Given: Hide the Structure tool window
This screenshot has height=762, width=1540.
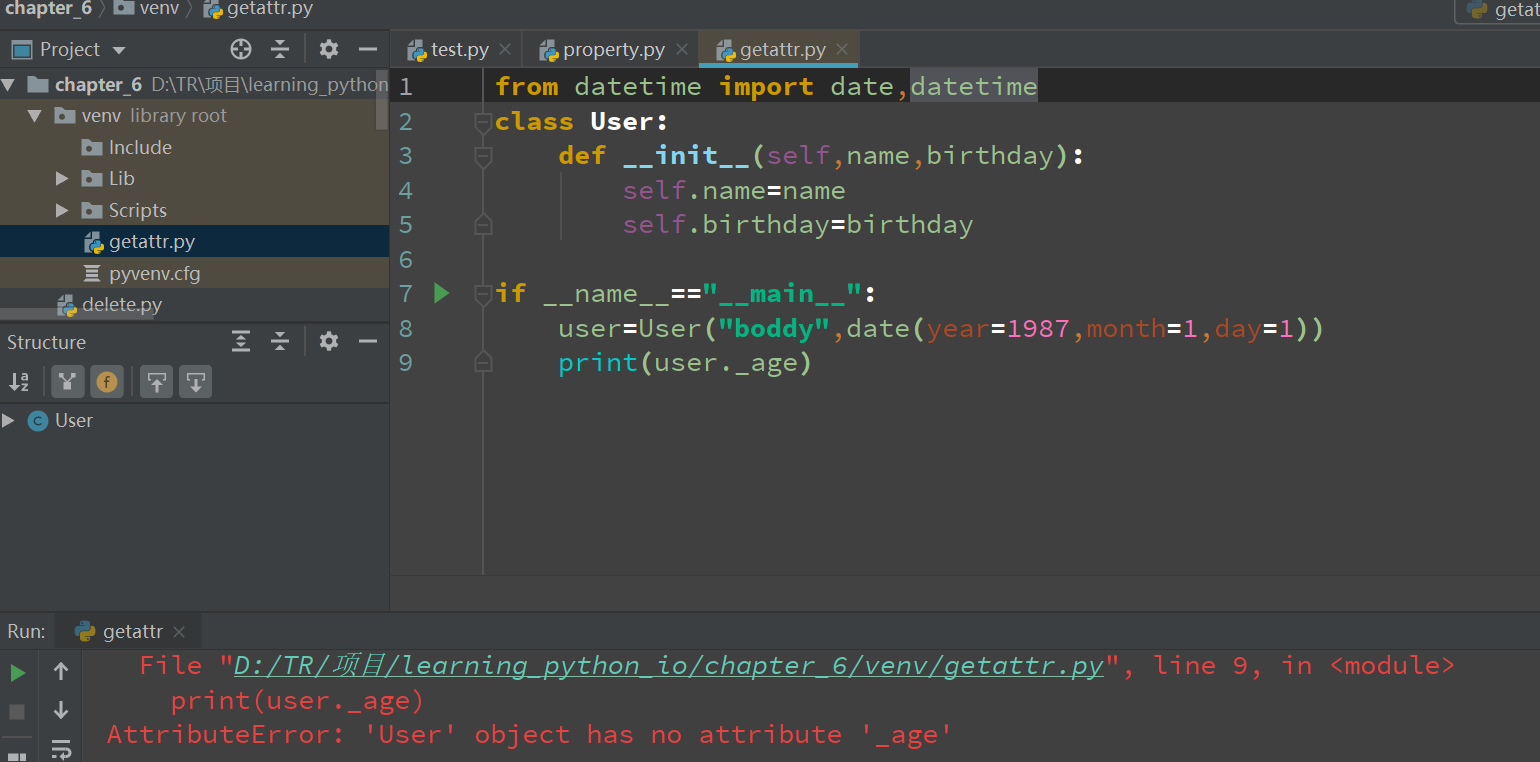Looking at the screenshot, I should 368,342.
